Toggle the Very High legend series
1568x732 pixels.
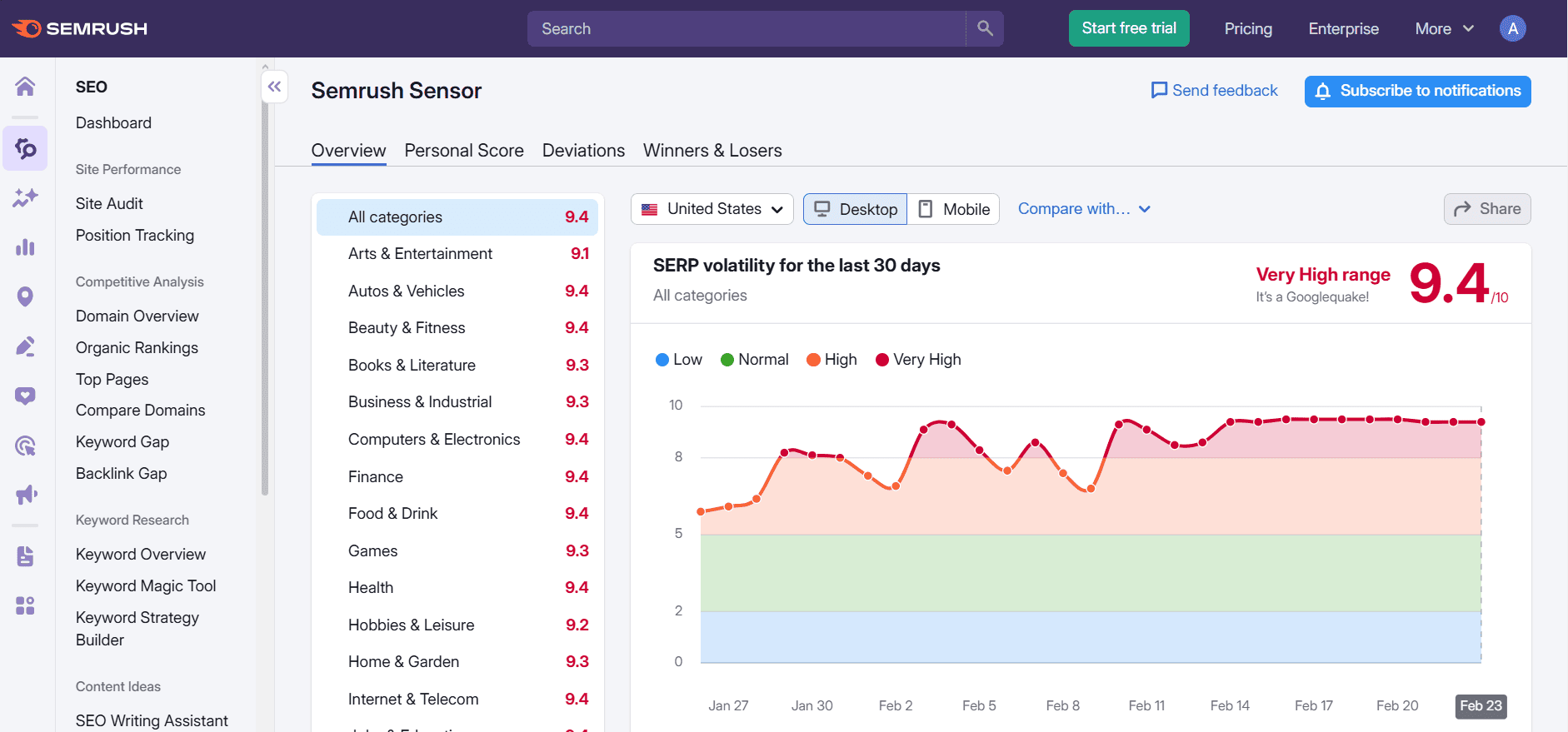tap(918, 360)
